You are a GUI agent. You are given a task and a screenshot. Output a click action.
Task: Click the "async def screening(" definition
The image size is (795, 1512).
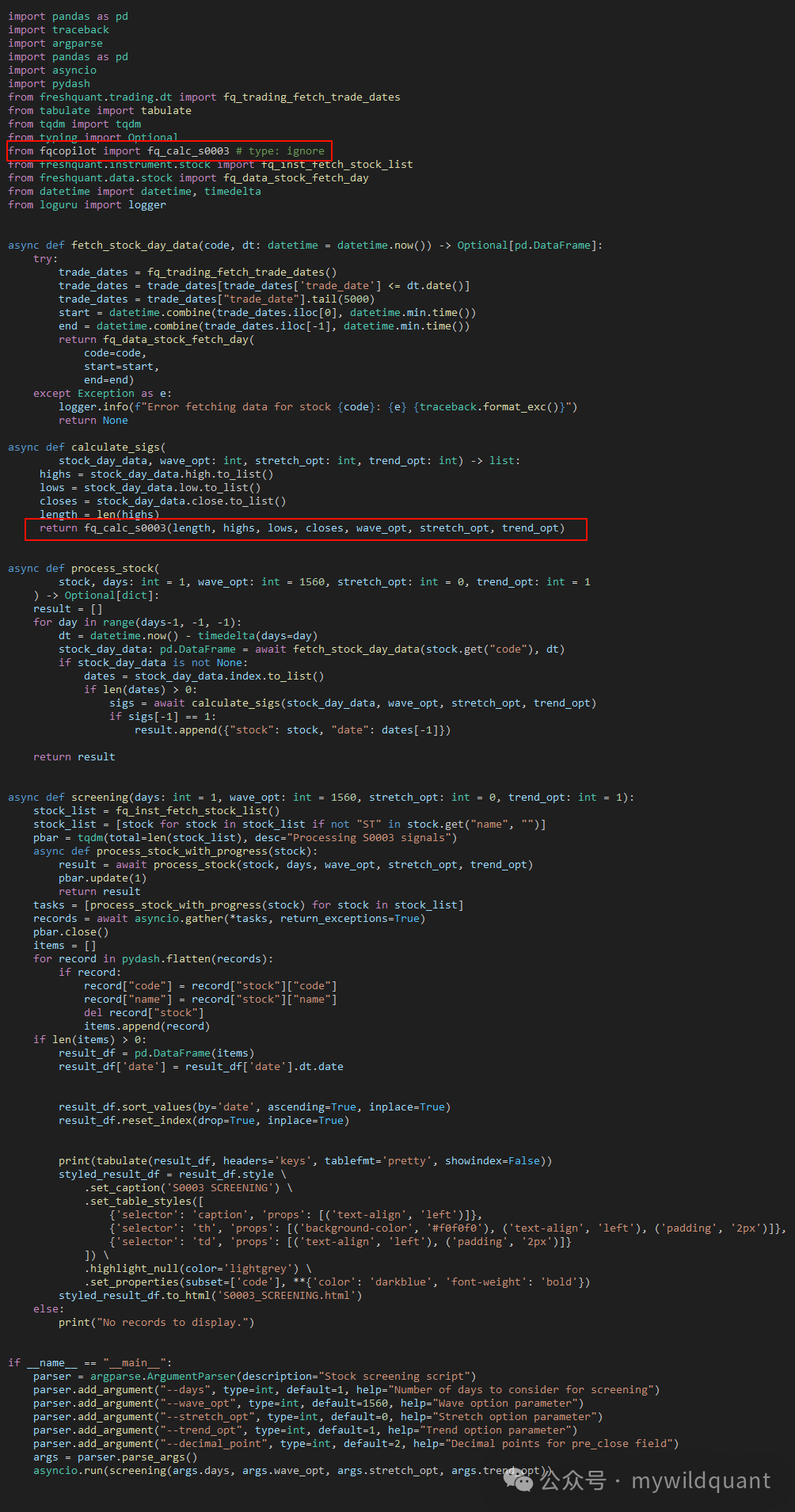(x=321, y=798)
